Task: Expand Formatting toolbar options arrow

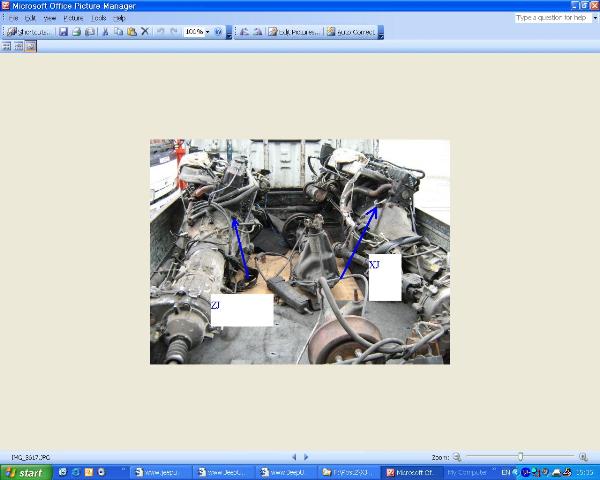Action: click(381, 33)
